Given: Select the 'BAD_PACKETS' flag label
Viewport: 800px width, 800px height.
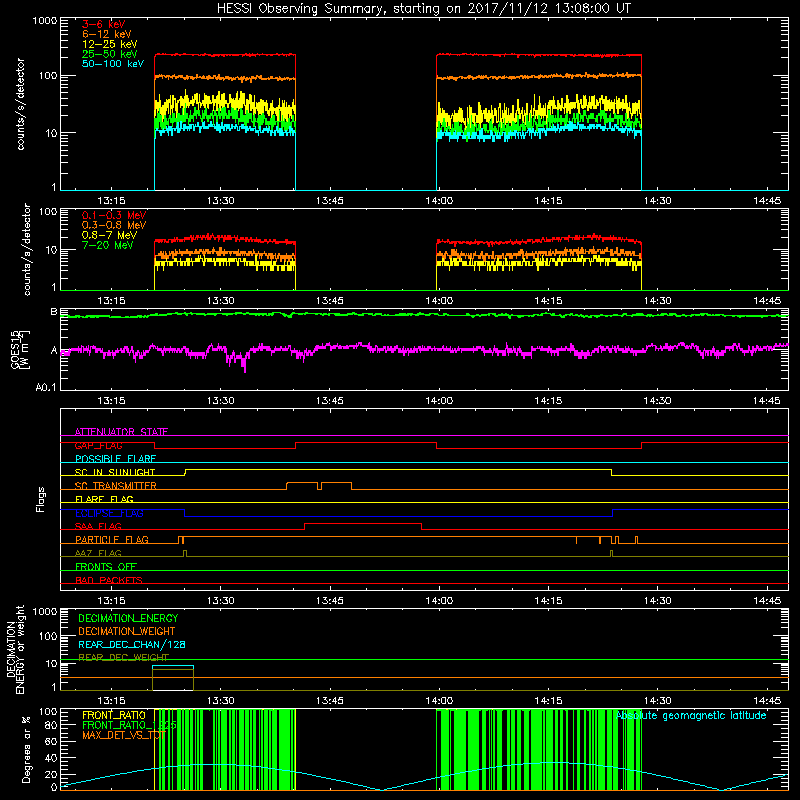Looking at the screenshot, I should (109, 580).
